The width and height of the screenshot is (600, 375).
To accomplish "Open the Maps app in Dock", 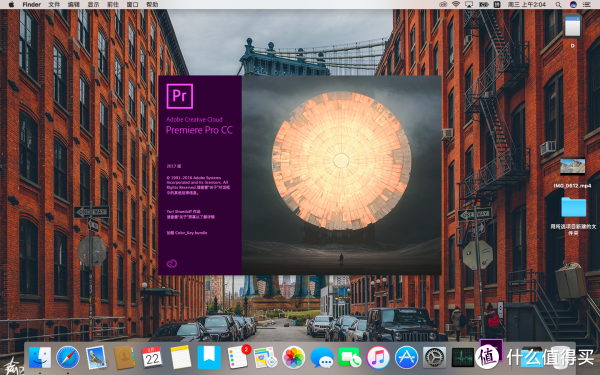I will [265, 358].
